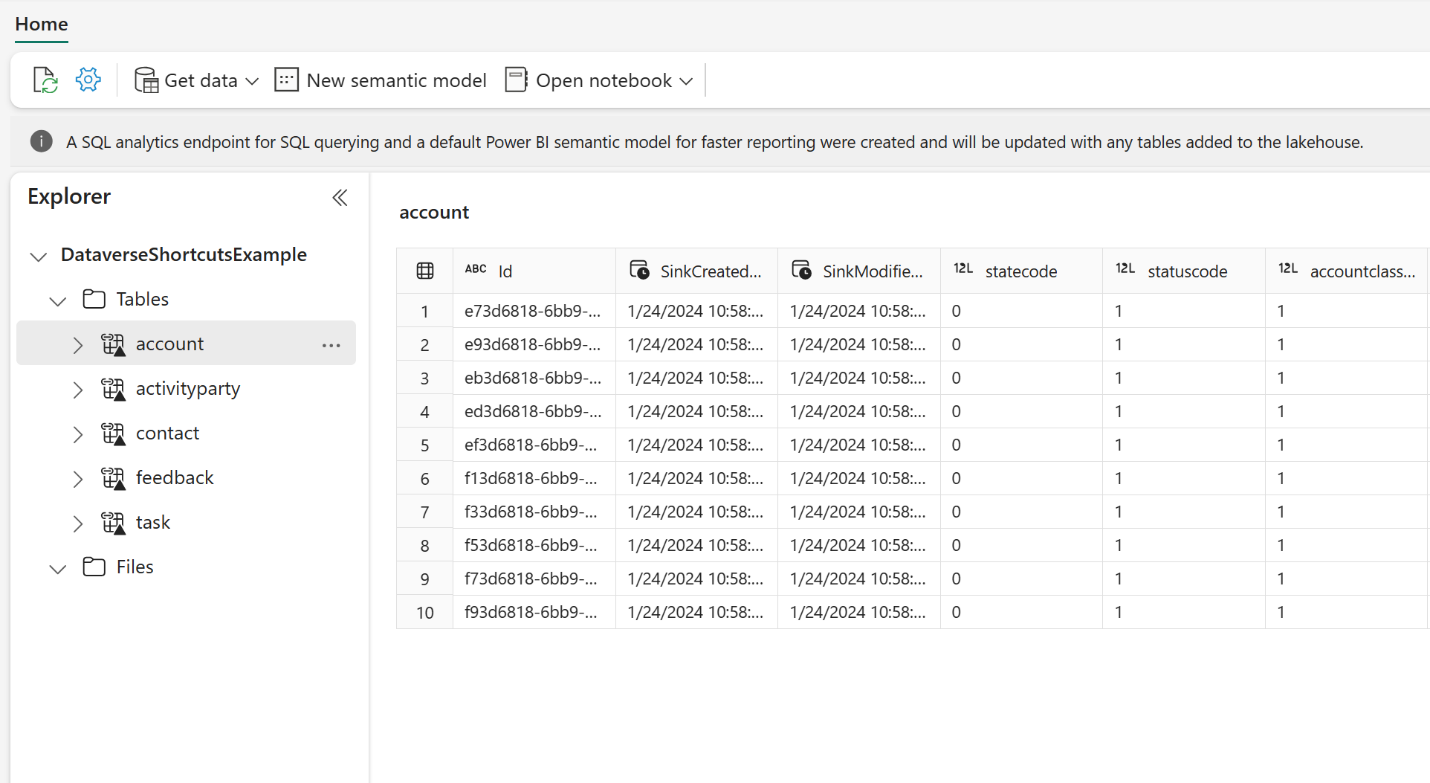This screenshot has width=1430, height=783.
Task: Click the Files folder icon
Action: tap(94, 567)
